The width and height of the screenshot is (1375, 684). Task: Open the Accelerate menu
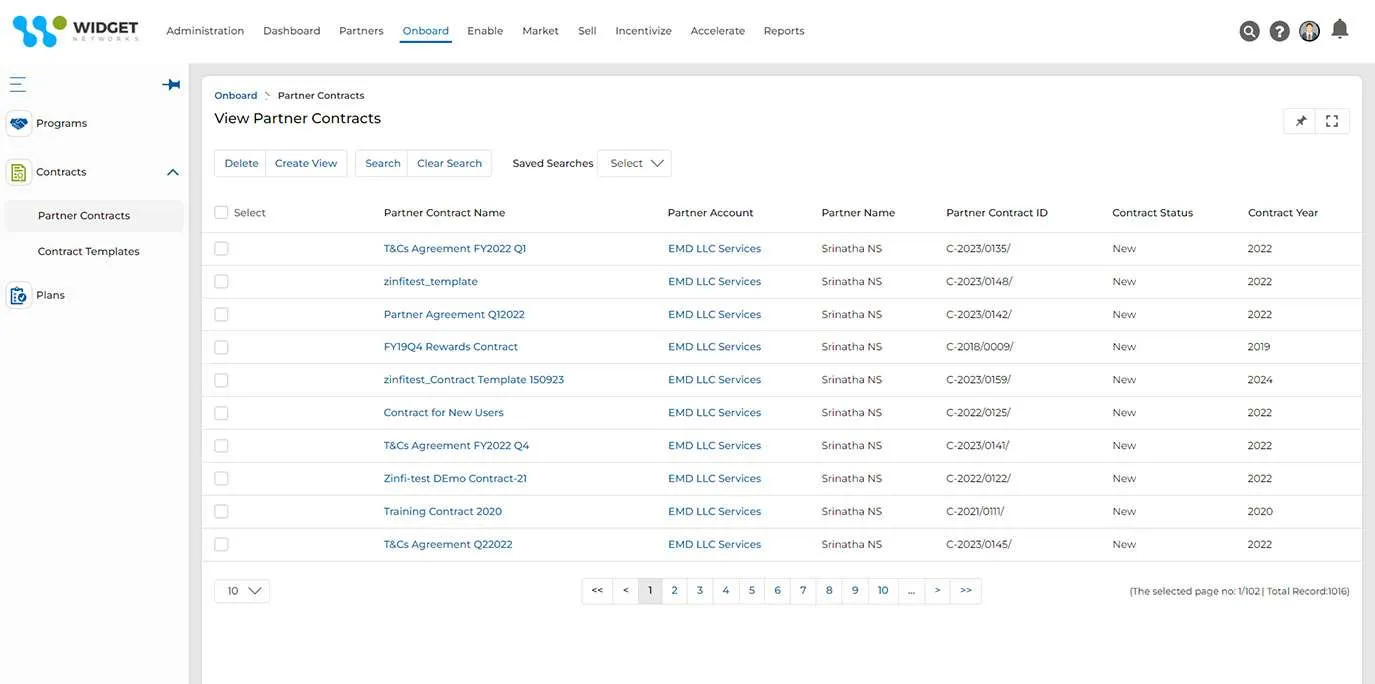(x=718, y=31)
